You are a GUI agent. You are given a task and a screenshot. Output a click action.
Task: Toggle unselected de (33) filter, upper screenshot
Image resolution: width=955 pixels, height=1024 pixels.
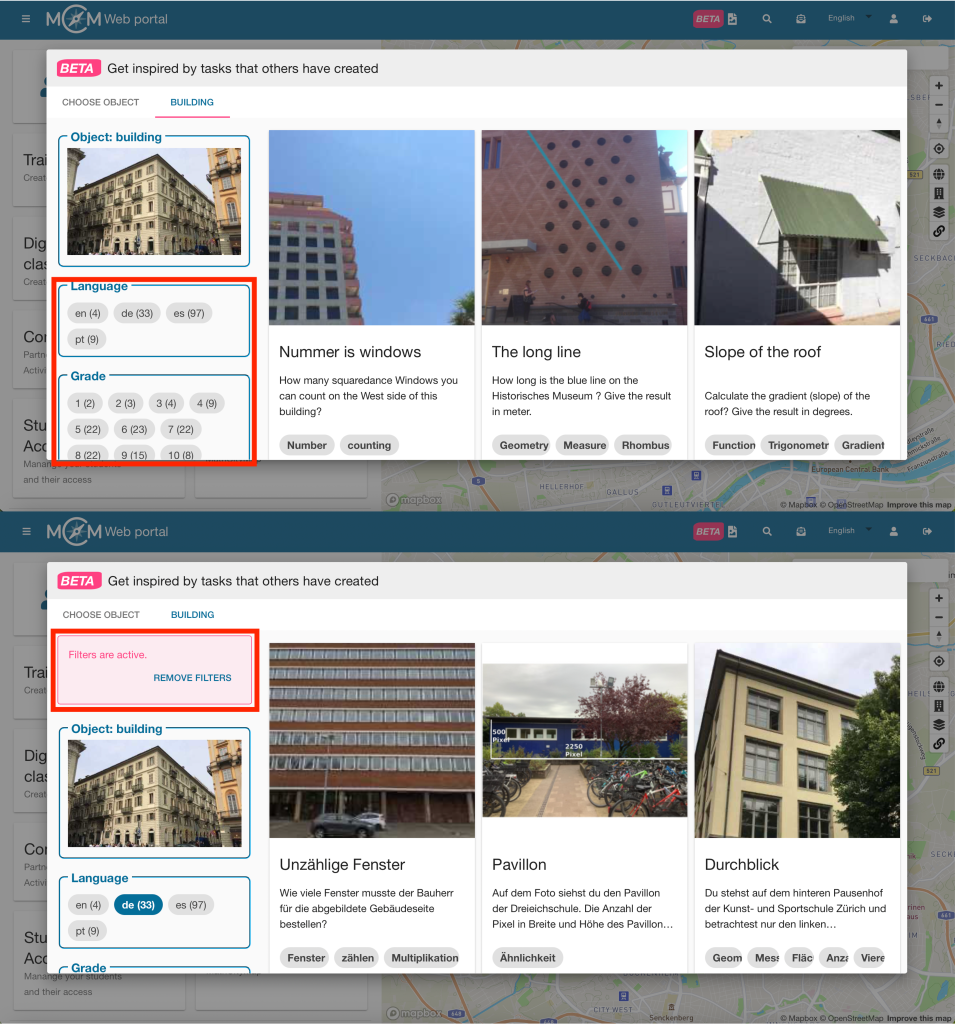pos(137,313)
